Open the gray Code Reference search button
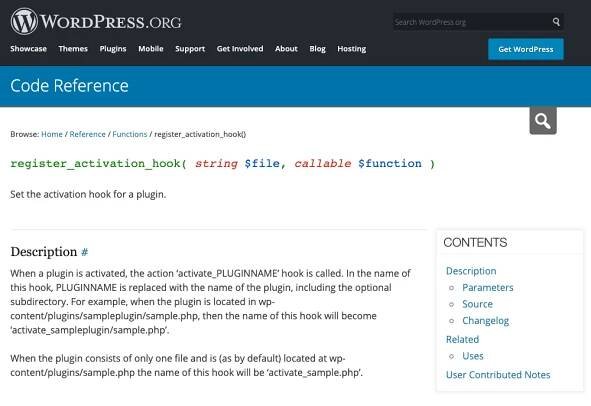 [543, 121]
